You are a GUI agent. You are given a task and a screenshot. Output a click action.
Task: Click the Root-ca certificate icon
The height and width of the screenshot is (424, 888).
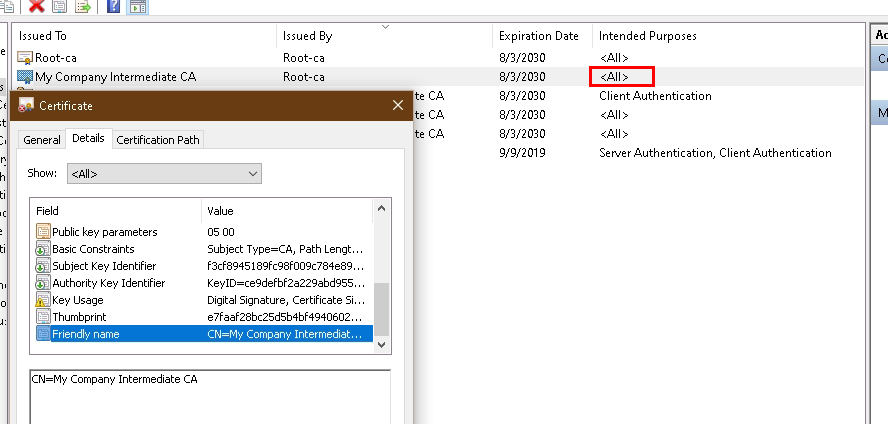point(26,57)
